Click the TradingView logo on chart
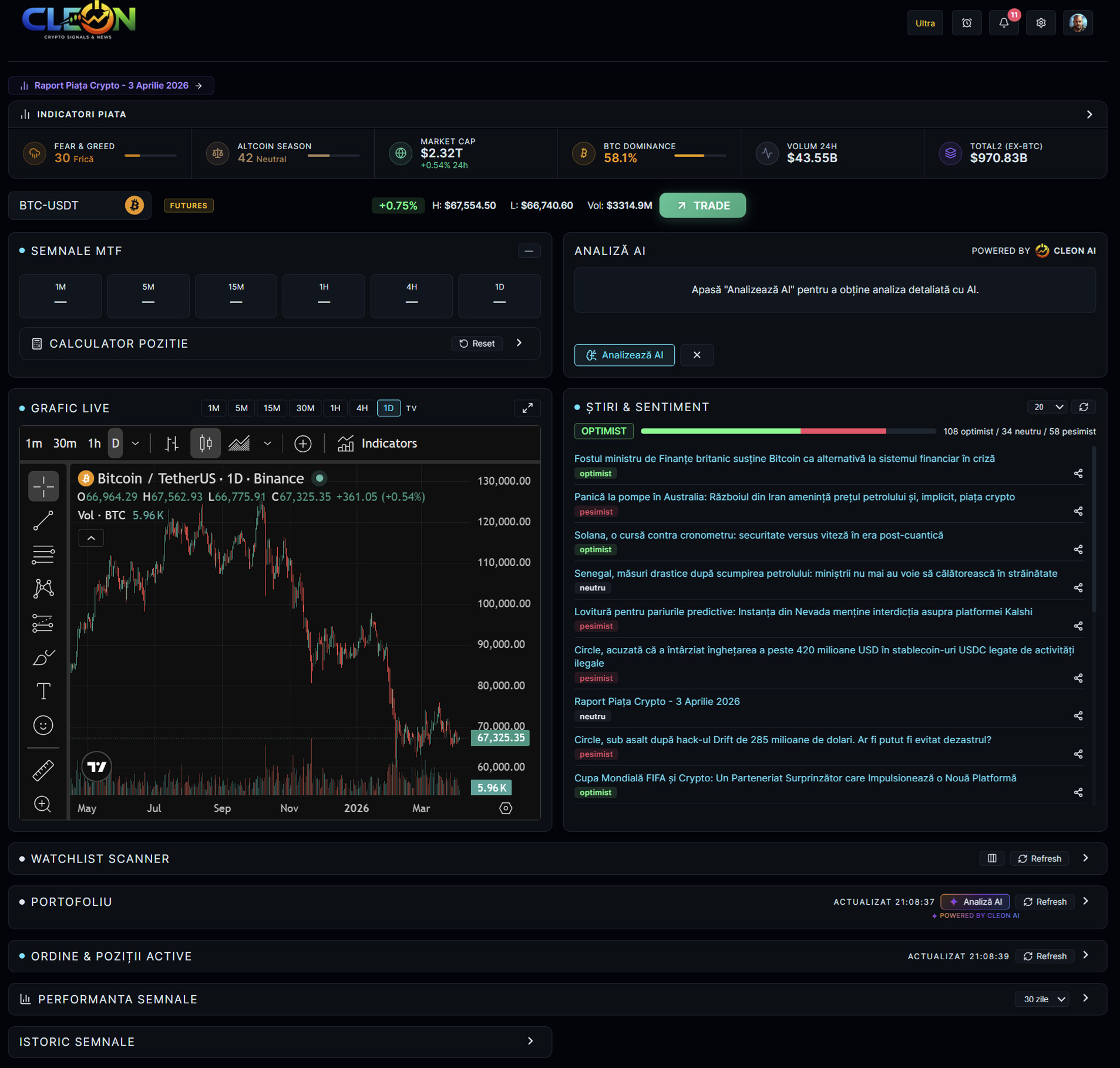 97,767
